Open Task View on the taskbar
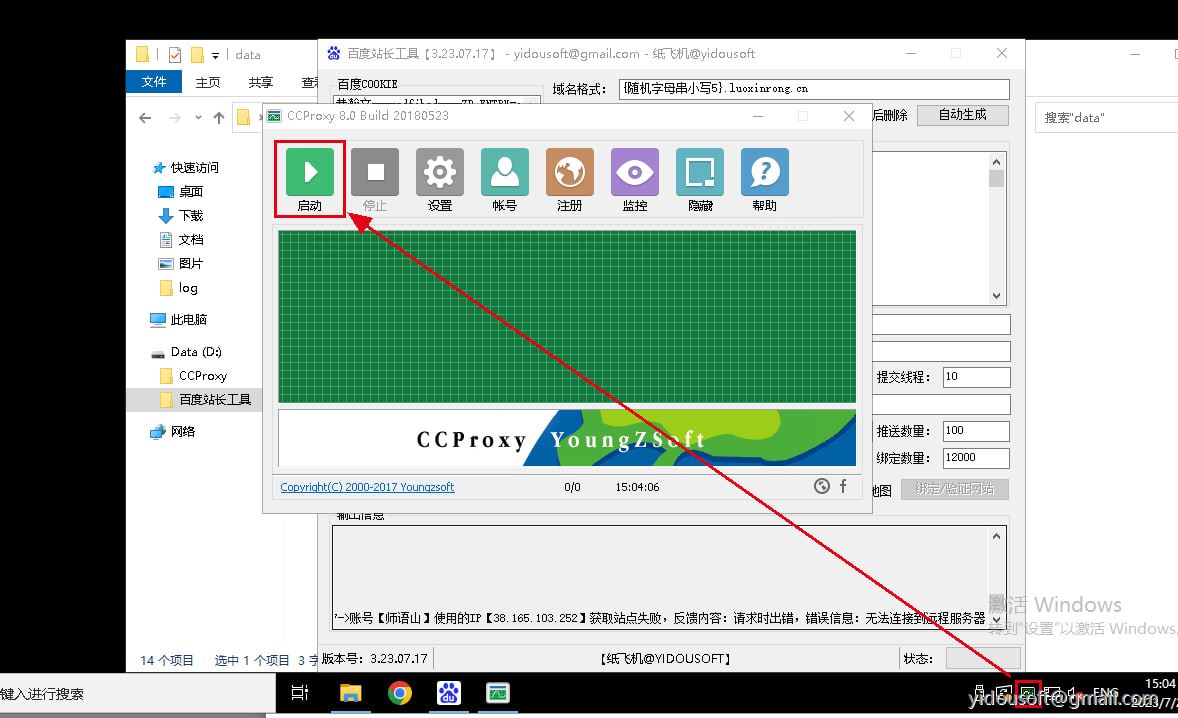This screenshot has height=718, width=1178. tap(300, 692)
